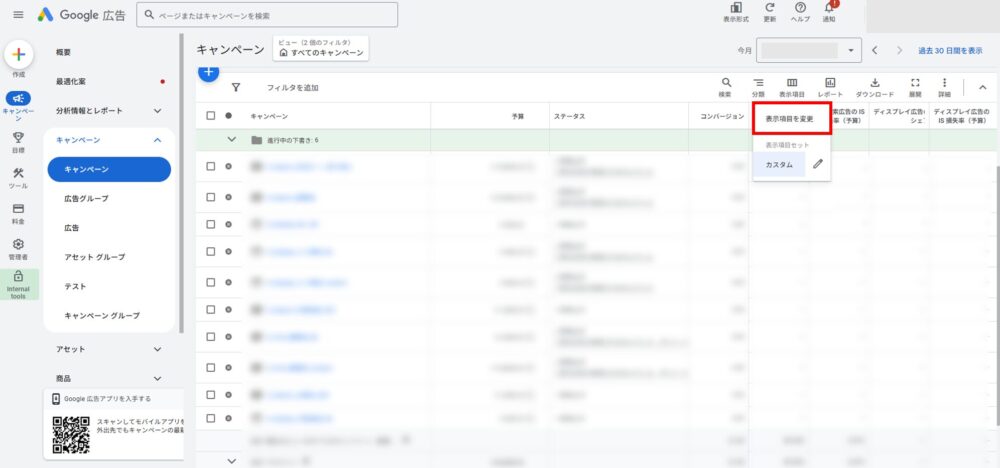Open the Billing card icon in sidebar
The width and height of the screenshot is (1000, 468).
pos(18,209)
